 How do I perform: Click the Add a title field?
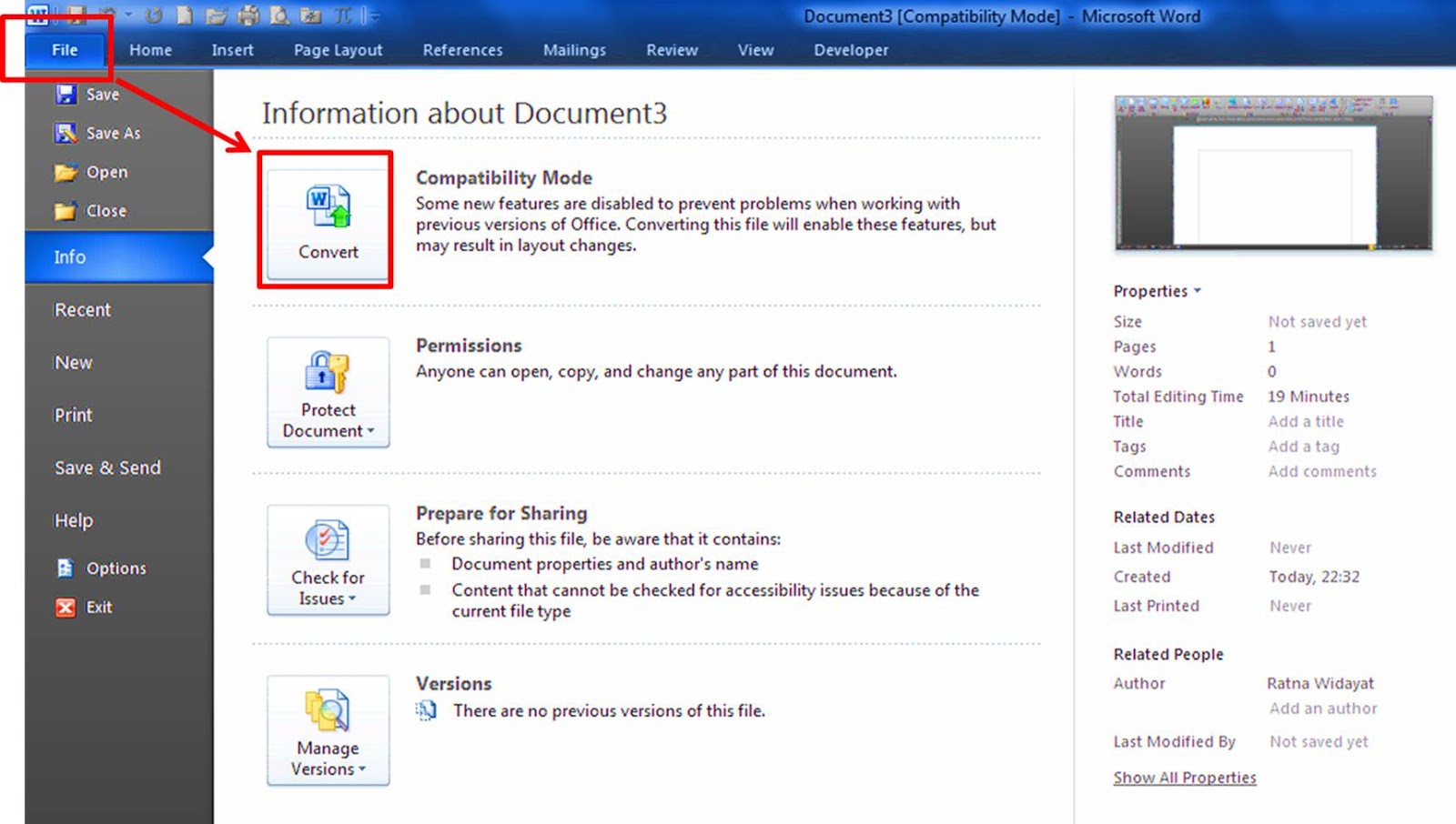pyautogui.click(x=1306, y=421)
